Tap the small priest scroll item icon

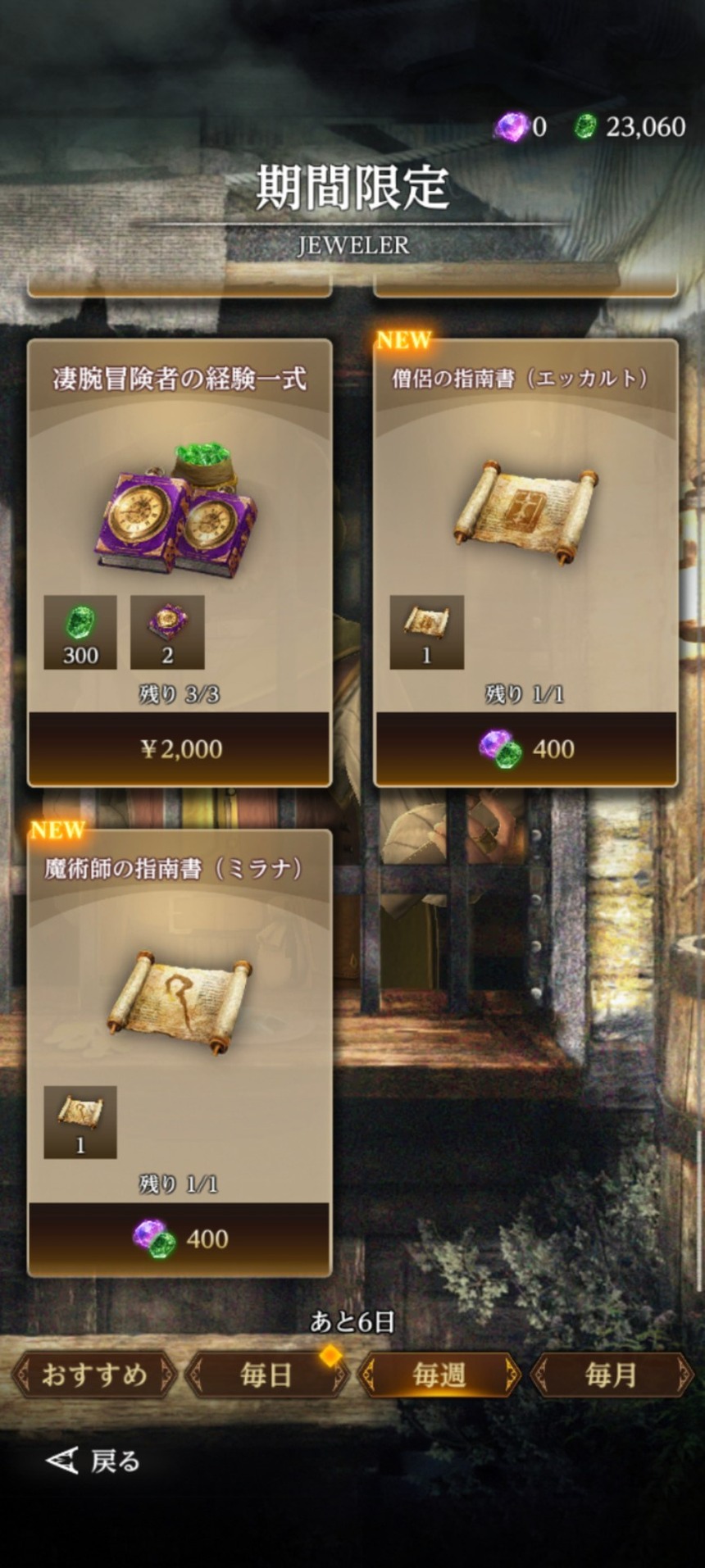click(426, 632)
